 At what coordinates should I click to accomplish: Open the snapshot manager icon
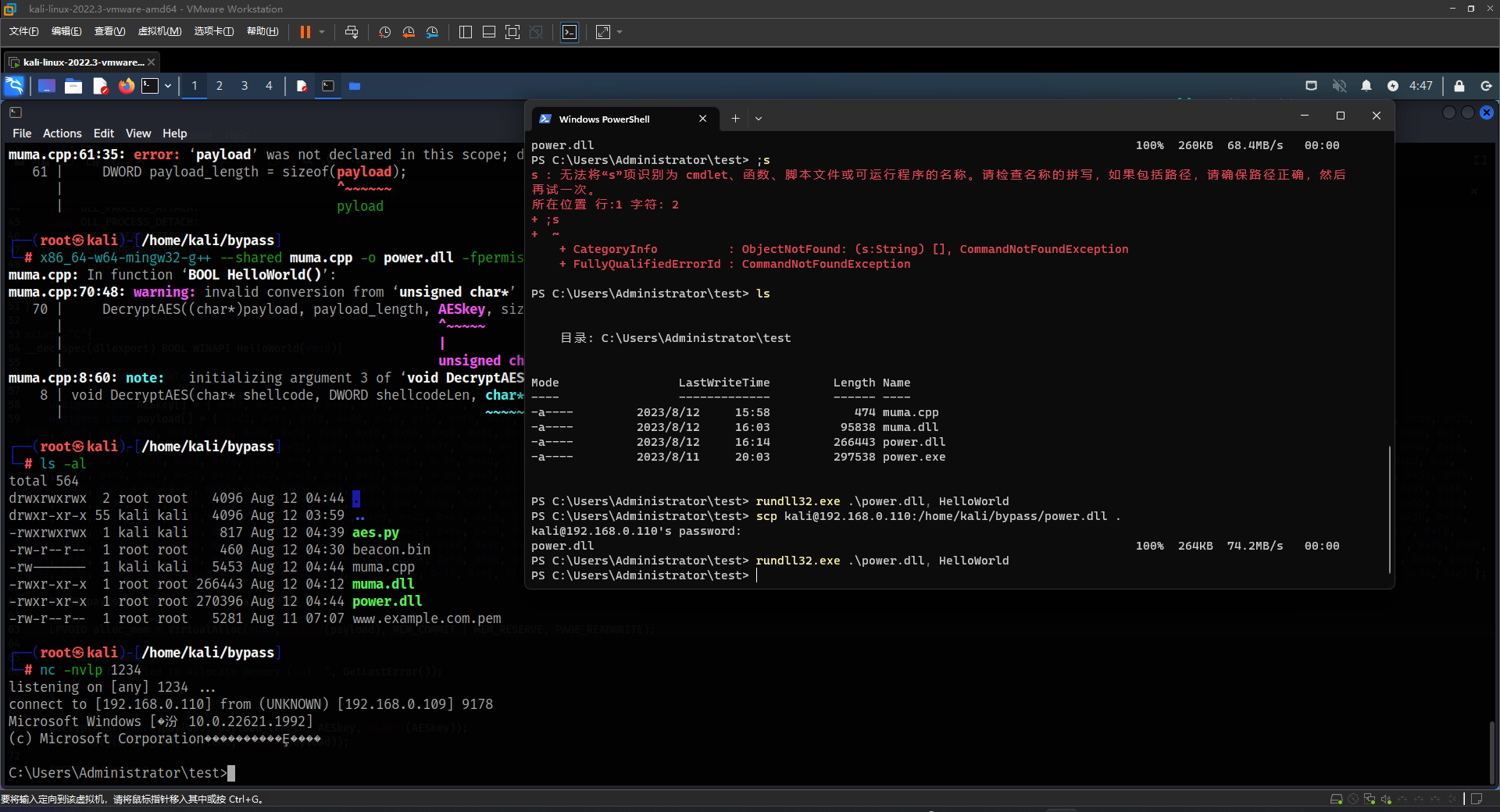coord(432,32)
